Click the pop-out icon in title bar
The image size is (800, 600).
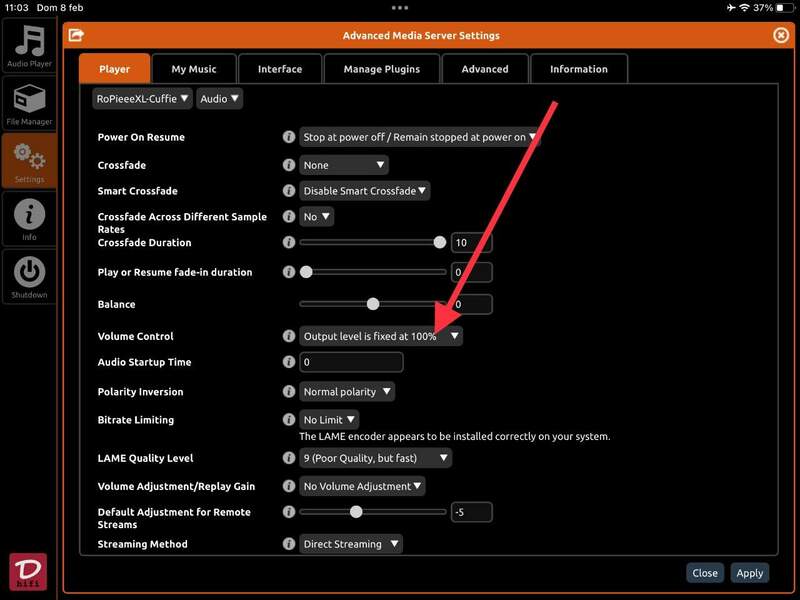tap(76, 36)
